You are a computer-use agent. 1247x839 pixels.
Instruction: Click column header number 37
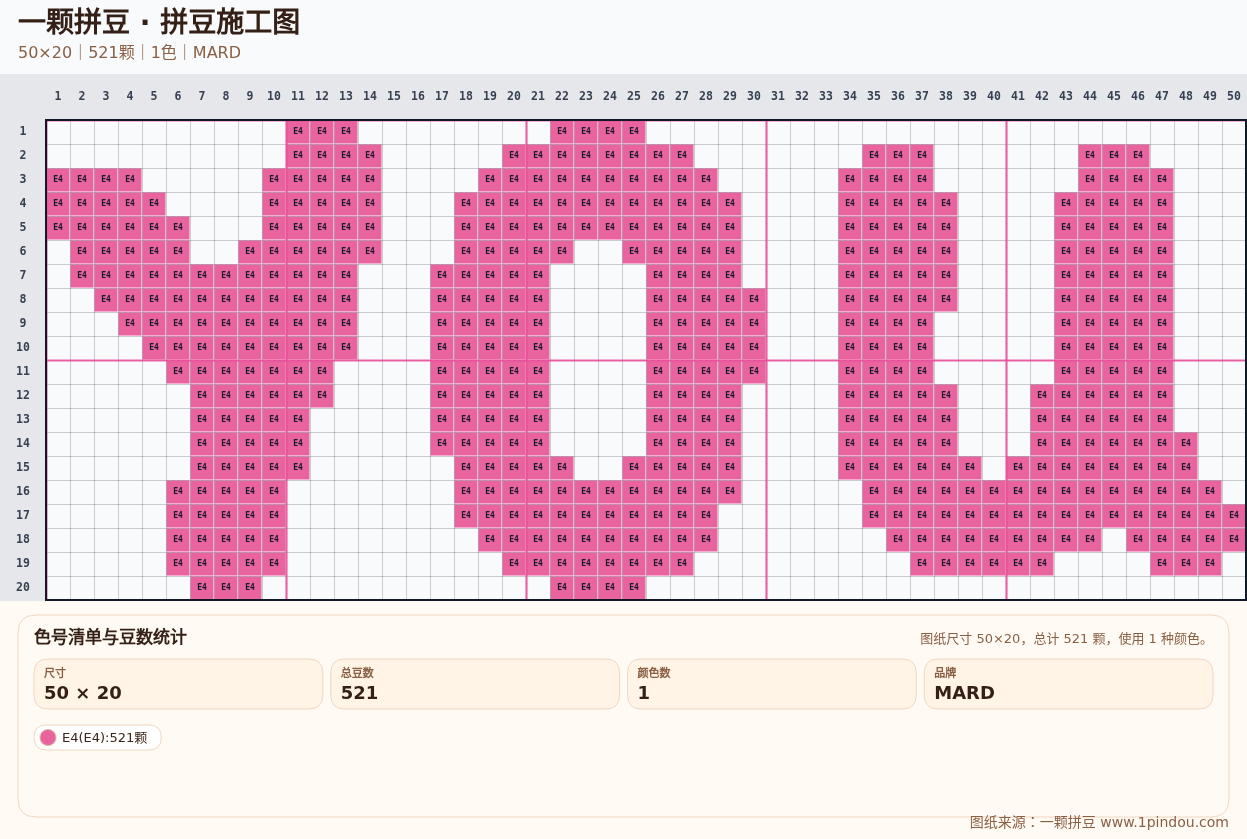click(922, 96)
